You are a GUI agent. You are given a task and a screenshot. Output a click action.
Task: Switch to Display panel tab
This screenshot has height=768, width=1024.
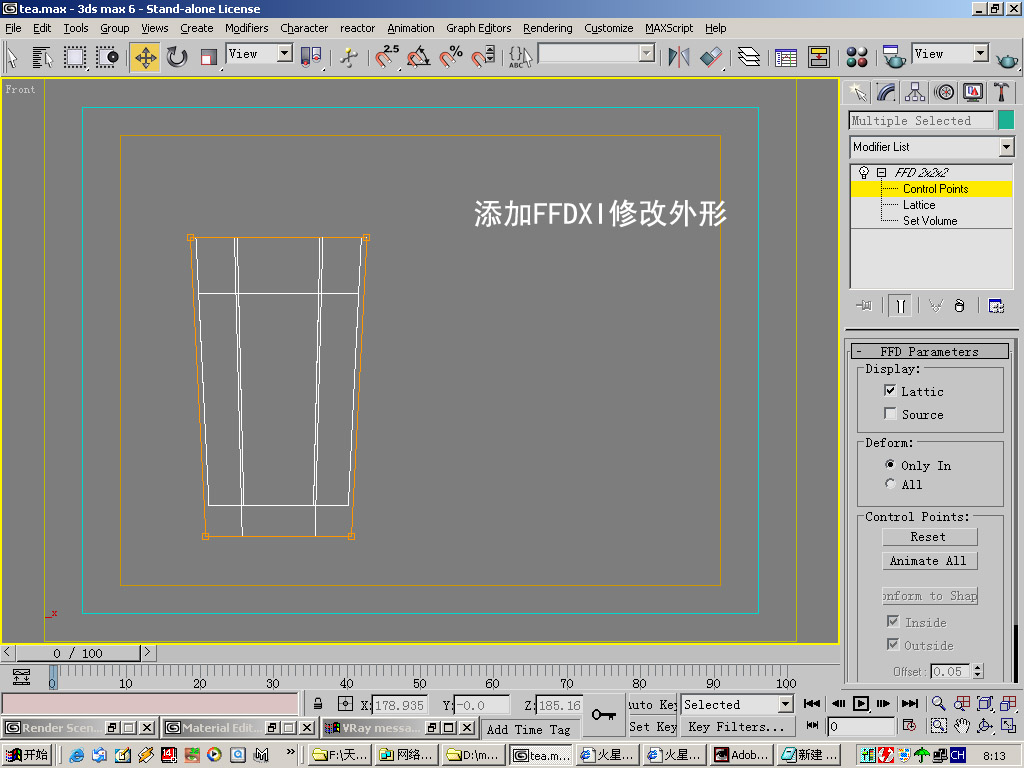[972, 92]
